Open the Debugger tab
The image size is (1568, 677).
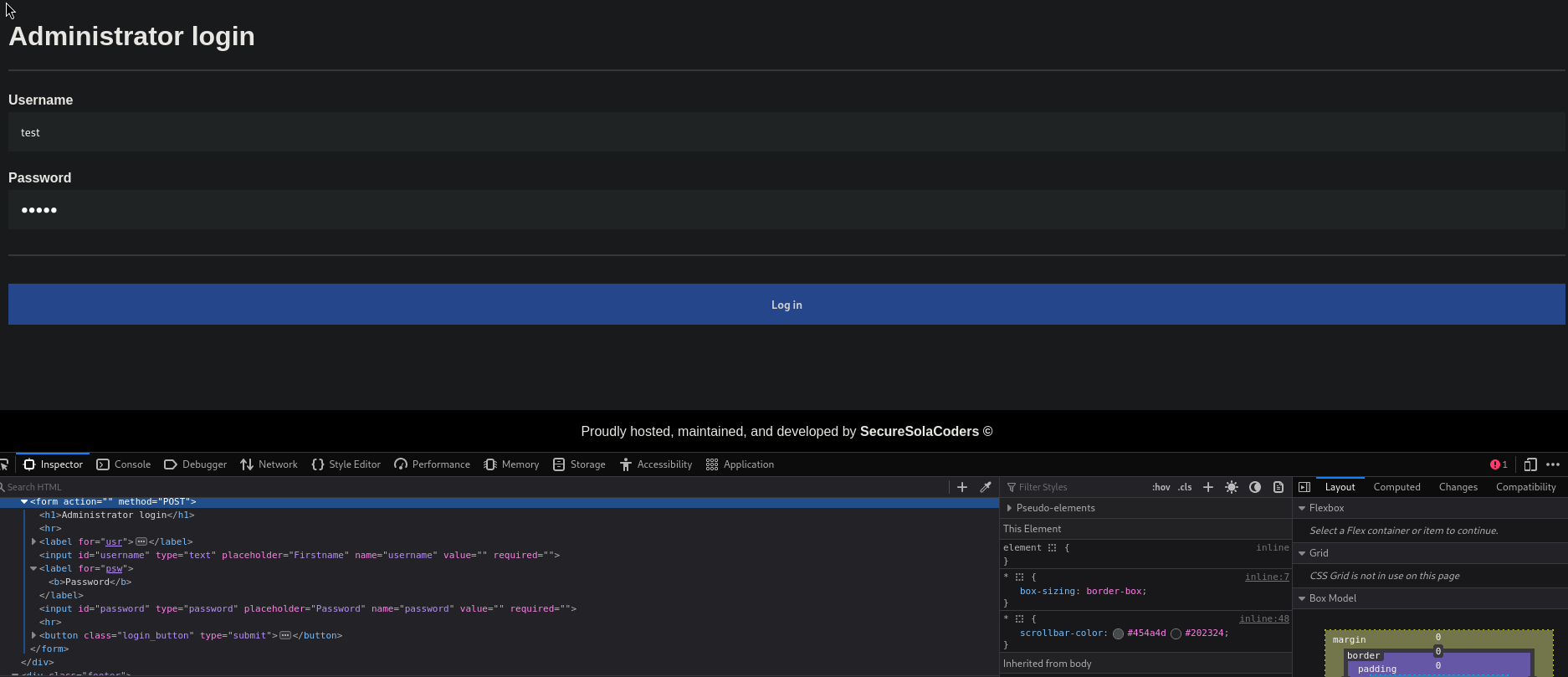pos(196,464)
